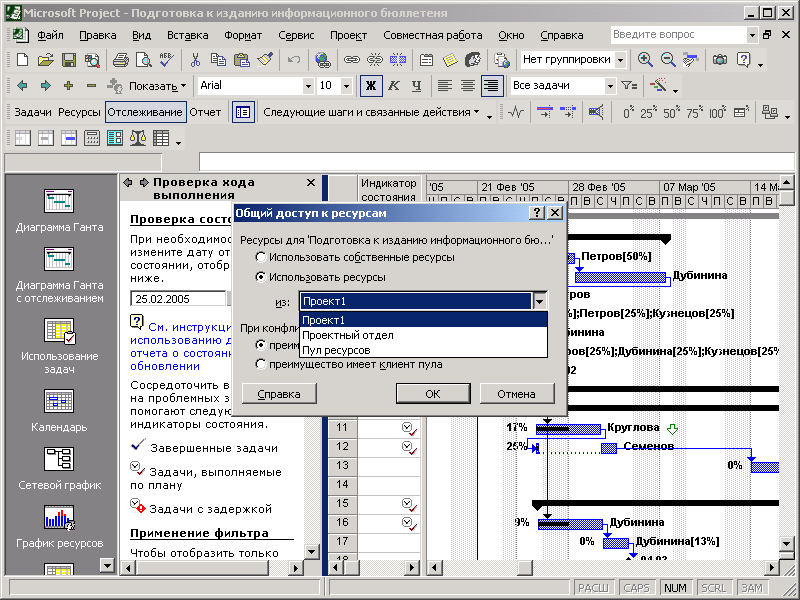
Task: Open Ресурсы guide section
Action: point(79,112)
